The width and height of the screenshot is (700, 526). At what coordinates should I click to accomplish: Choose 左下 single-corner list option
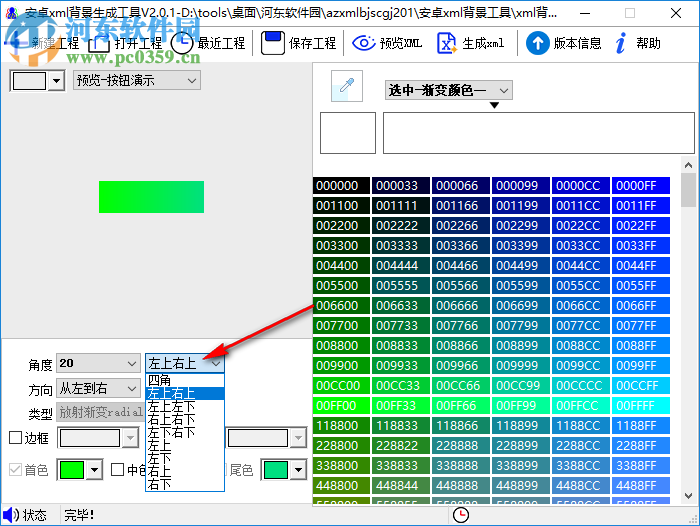pos(185,458)
